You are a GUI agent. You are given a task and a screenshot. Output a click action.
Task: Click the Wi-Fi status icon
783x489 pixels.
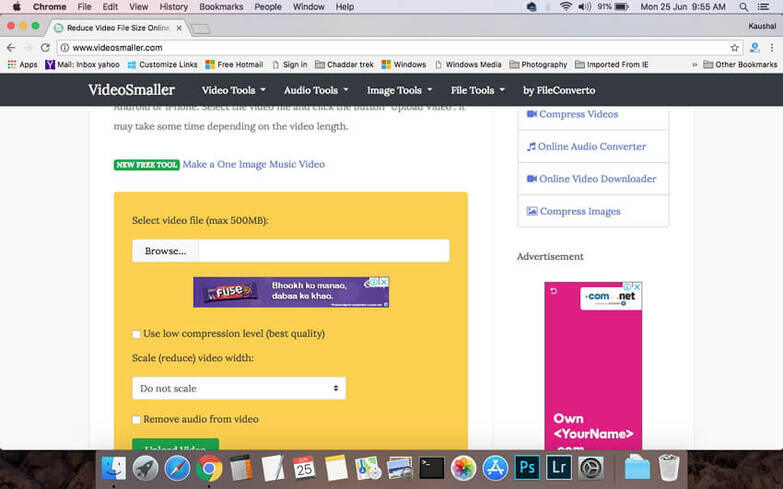(x=565, y=7)
